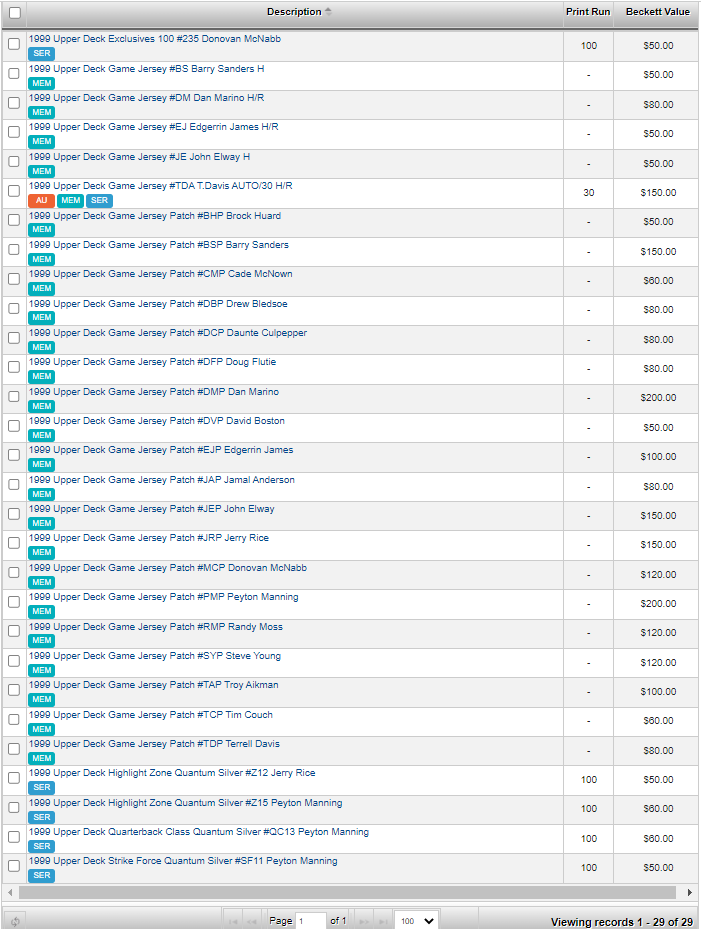Go to the last page arrow

click(x=382, y=921)
